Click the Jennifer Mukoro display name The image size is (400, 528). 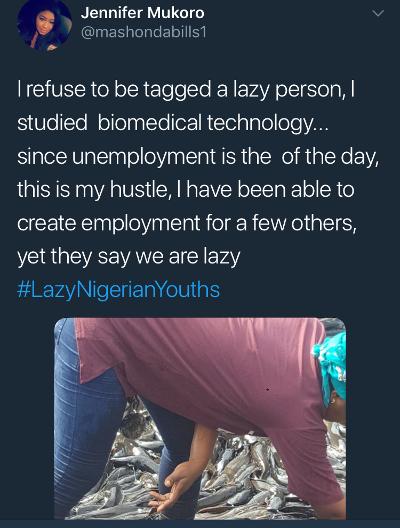pyautogui.click(x=142, y=13)
